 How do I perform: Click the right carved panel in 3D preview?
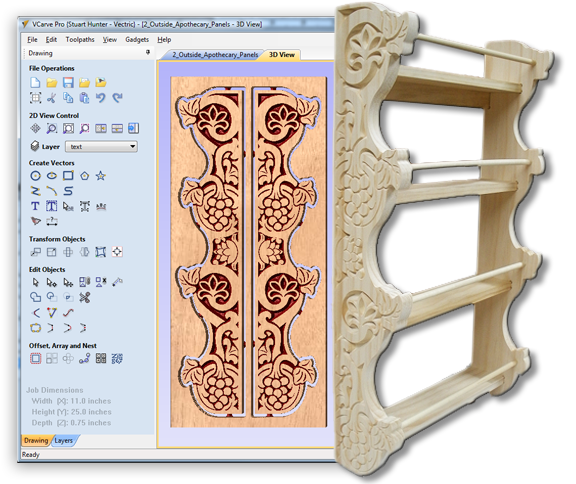(287, 252)
